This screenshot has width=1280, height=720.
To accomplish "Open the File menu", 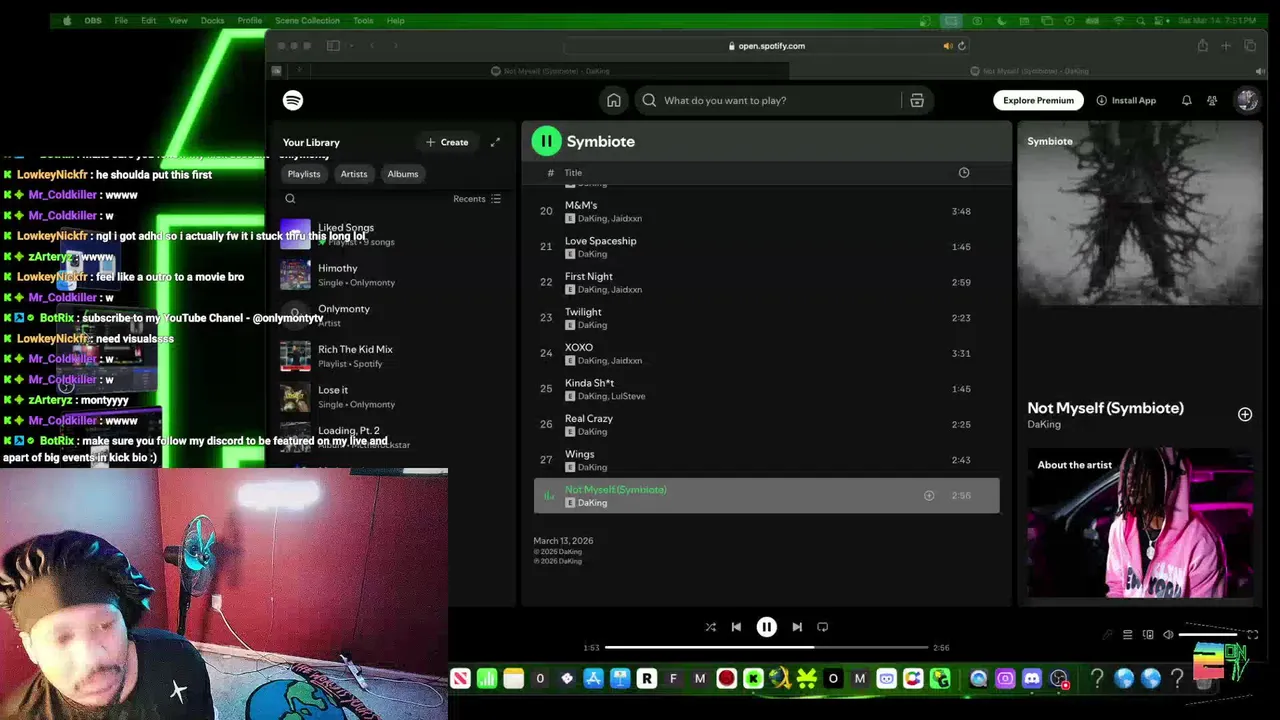I will click(121, 20).
